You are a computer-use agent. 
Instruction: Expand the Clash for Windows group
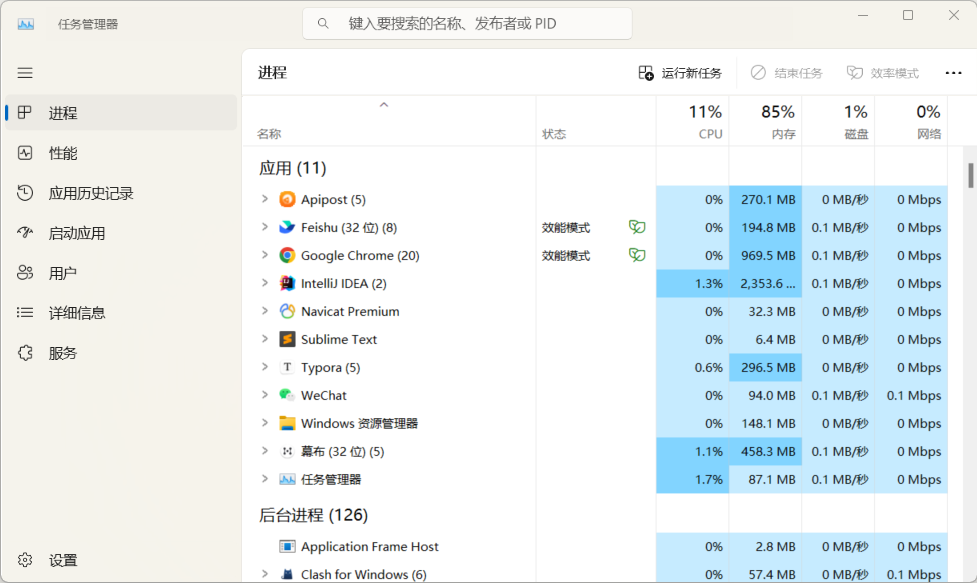click(265, 574)
